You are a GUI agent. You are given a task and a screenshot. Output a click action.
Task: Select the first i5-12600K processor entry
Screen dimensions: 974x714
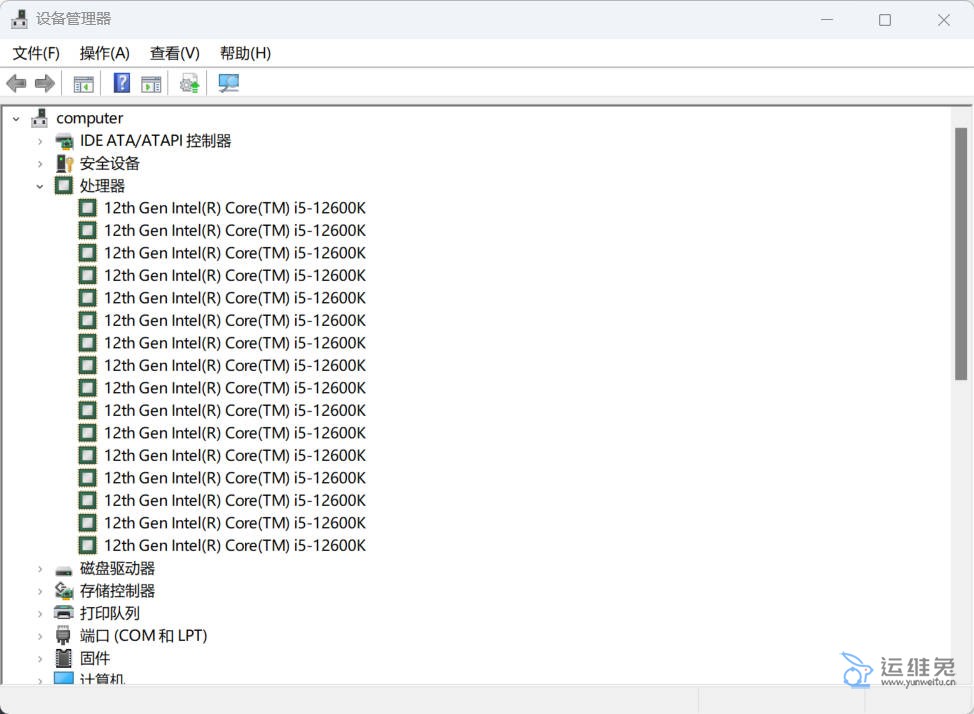234,208
